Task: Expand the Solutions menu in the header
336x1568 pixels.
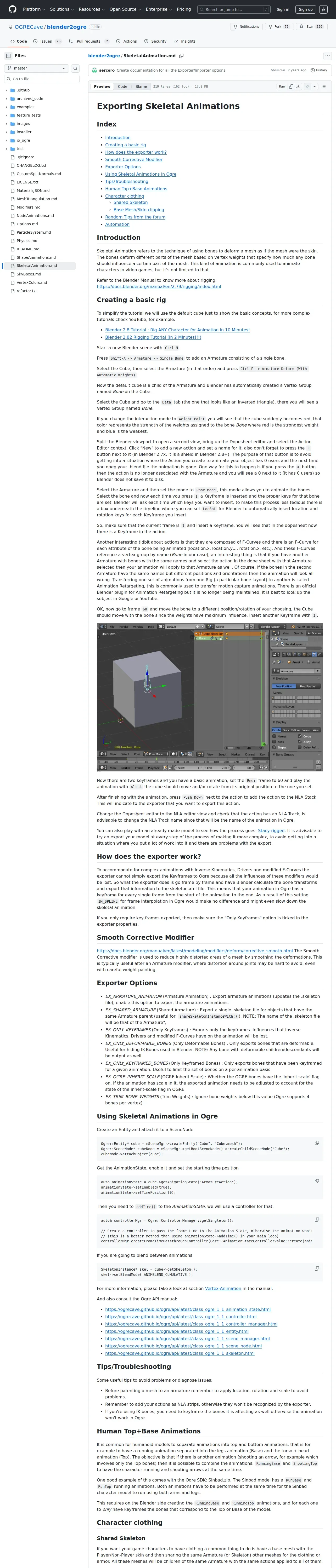Action: (x=61, y=9)
